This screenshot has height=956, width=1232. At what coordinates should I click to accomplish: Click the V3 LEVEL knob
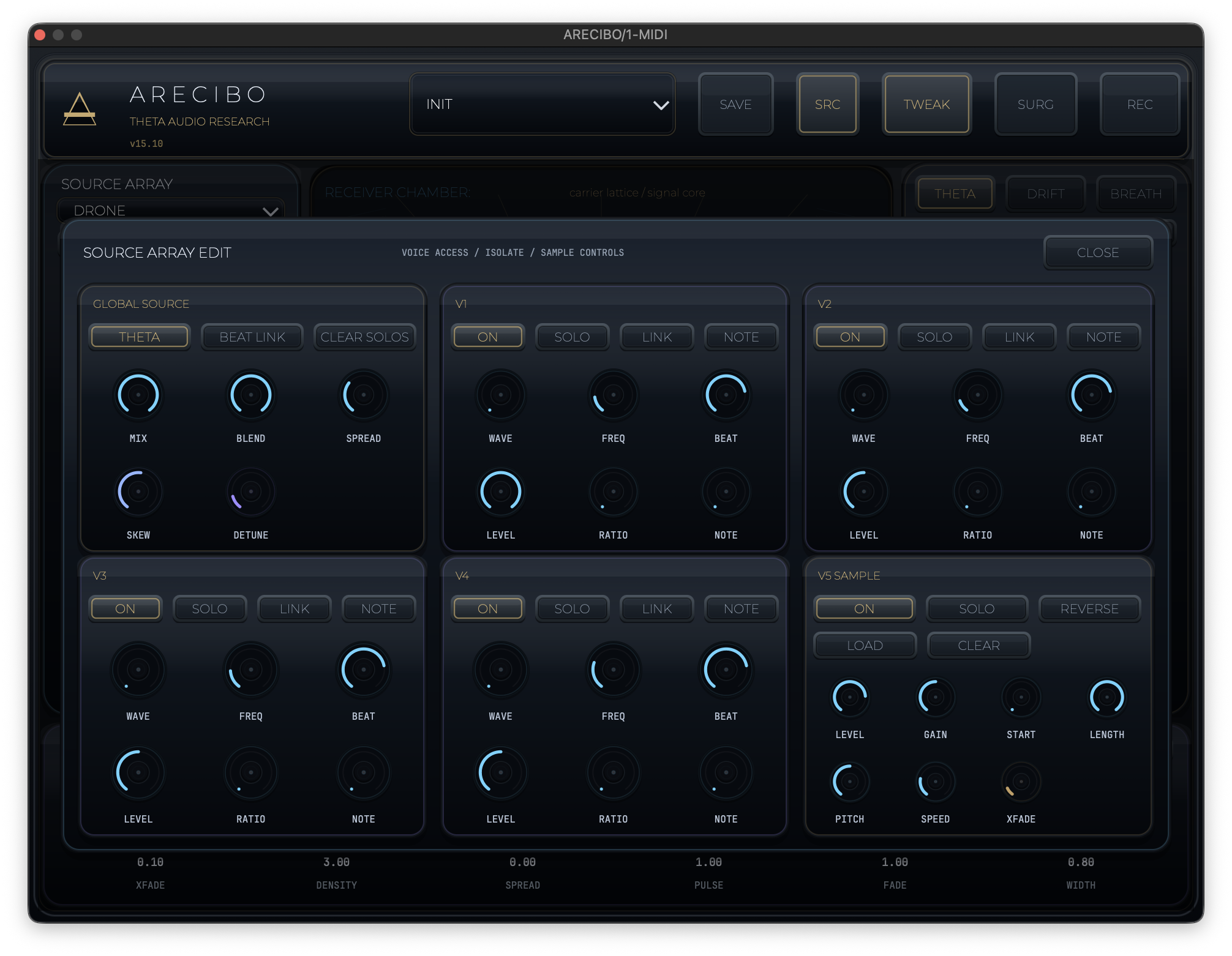138,772
